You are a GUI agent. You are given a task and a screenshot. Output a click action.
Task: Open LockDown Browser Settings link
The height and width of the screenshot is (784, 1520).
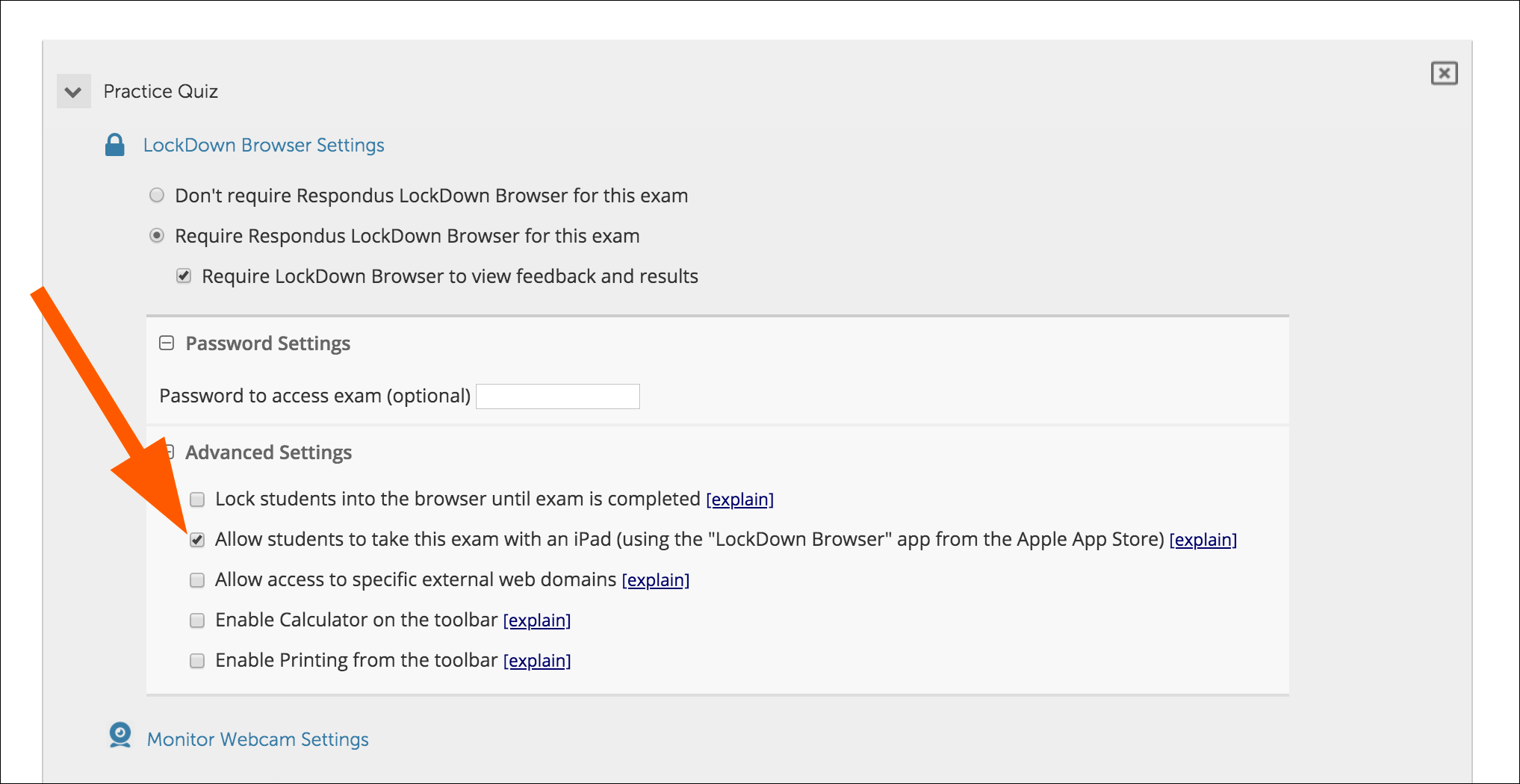(264, 145)
